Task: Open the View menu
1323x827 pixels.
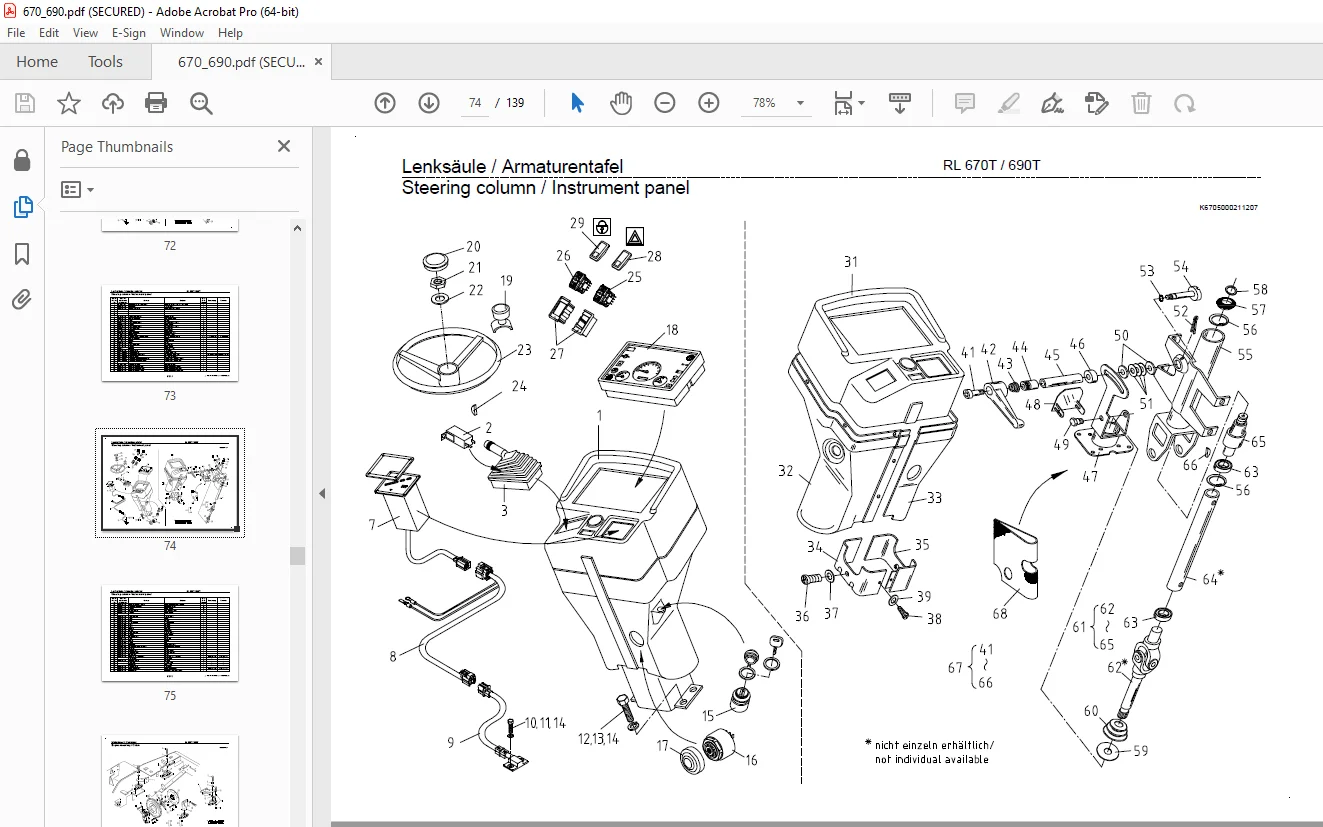Action: point(85,33)
